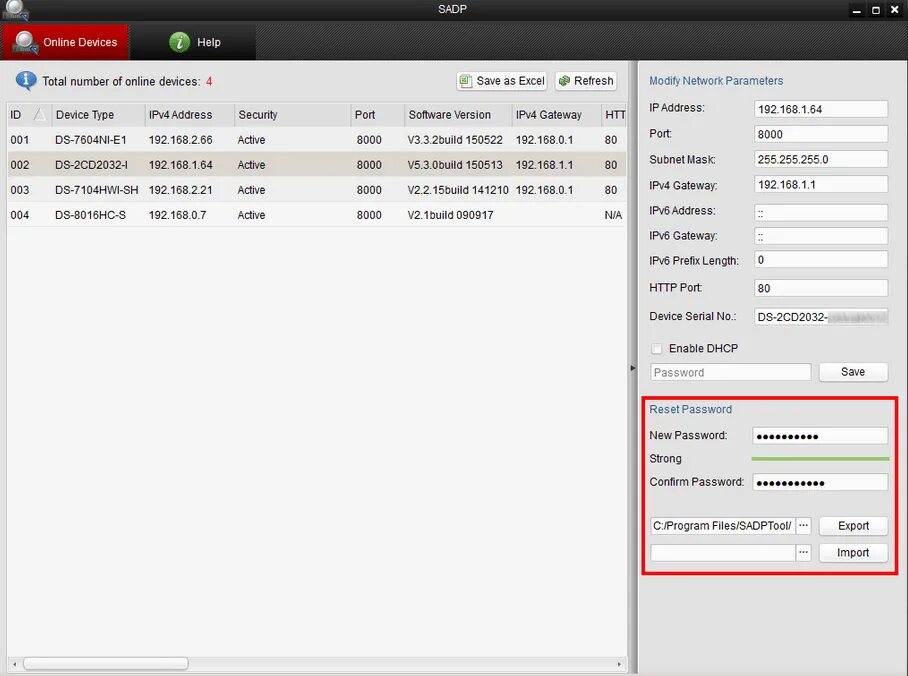Click the Save button
This screenshot has height=676, width=908.
click(853, 372)
